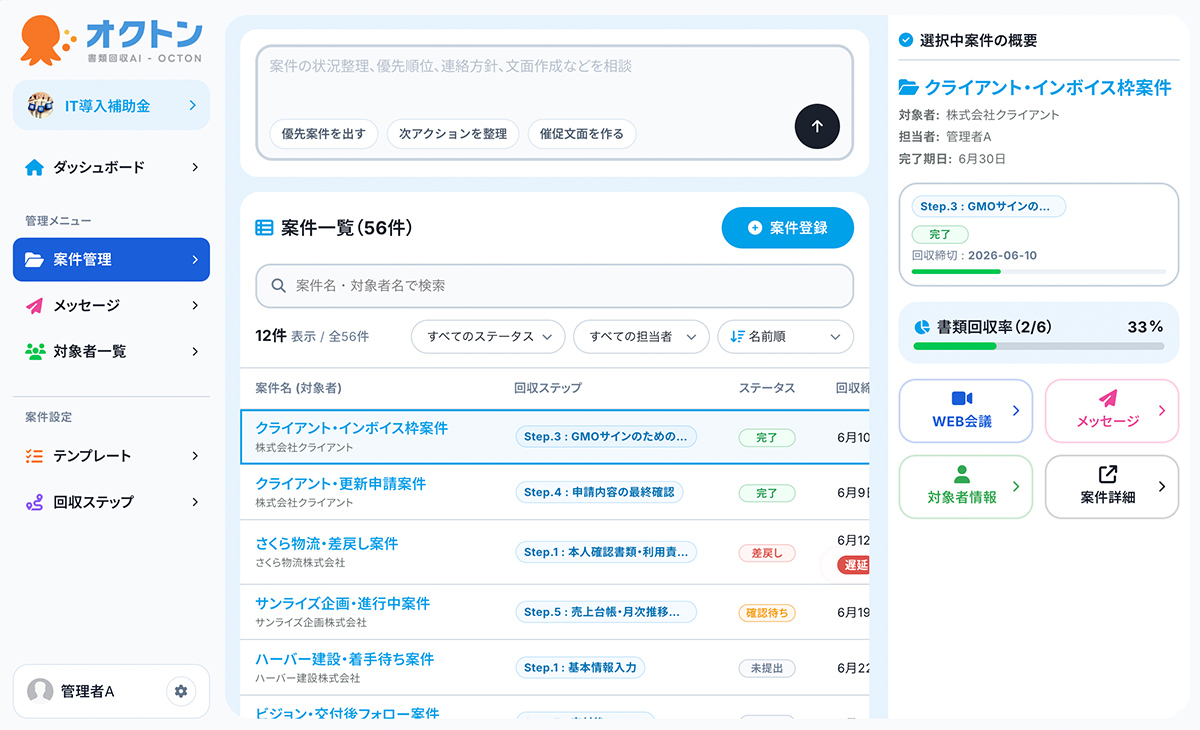This screenshot has height=730, width=1200.
Task: Open クライアント・更新申請案件 row link
Action: (340, 484)
